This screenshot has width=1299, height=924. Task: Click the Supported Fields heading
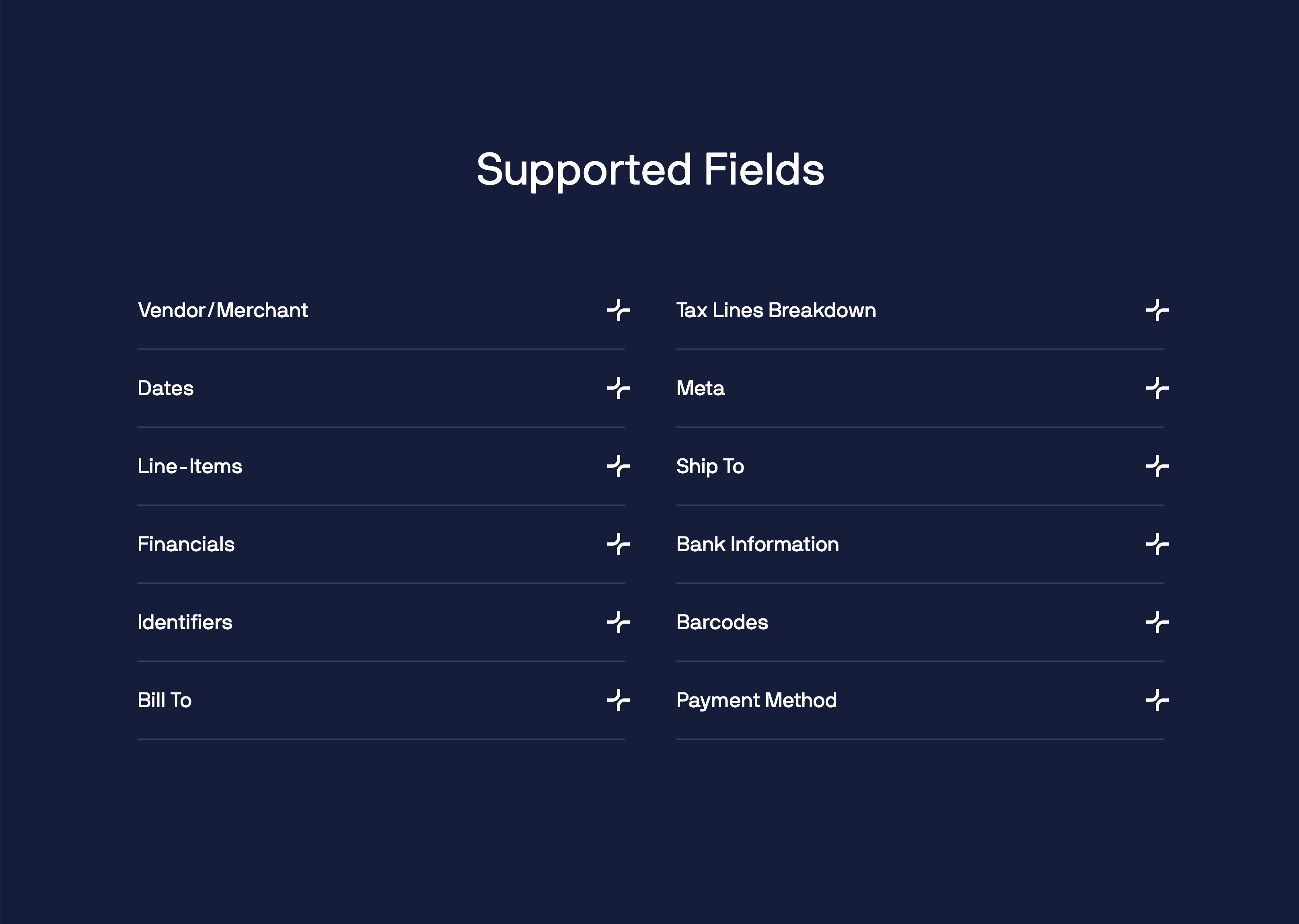pos(650,170)
